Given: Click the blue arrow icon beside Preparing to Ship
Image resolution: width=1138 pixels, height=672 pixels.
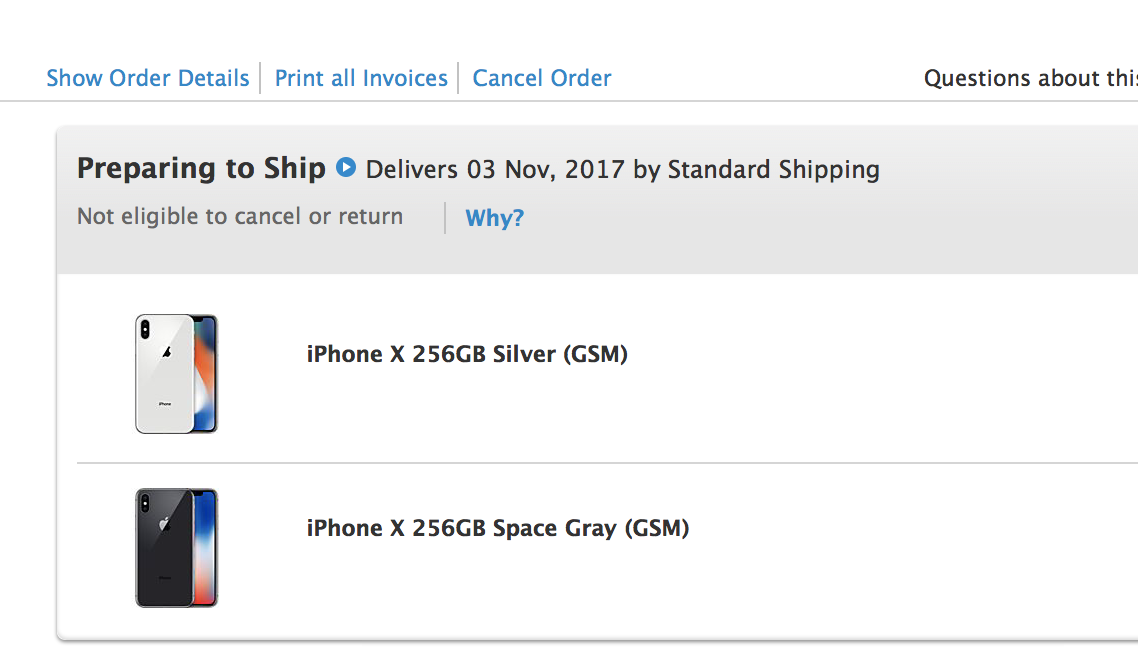Looking at the screenshot, I should coord(346,168).
